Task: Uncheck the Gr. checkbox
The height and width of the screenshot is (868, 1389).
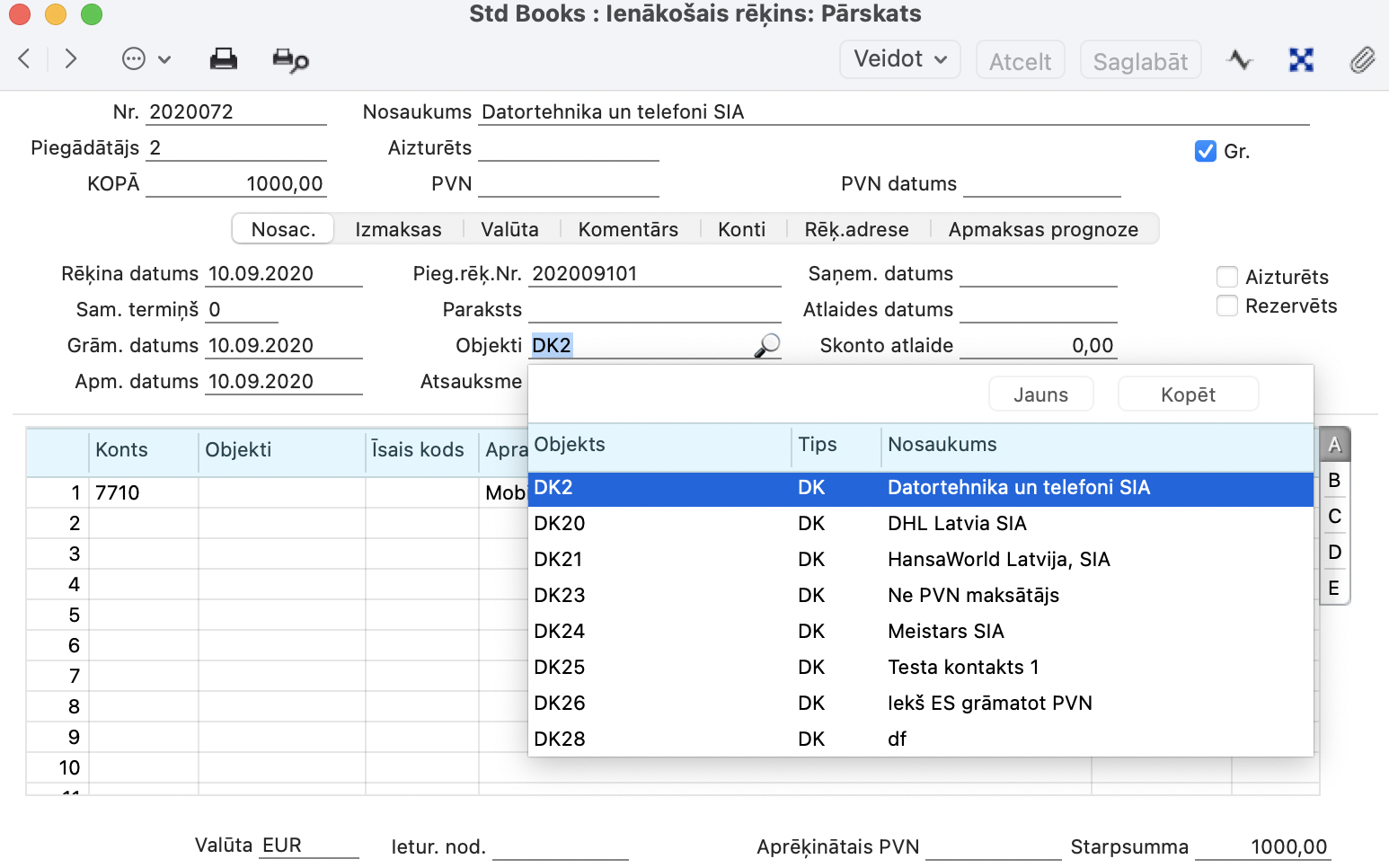Action: [1206, 151]
